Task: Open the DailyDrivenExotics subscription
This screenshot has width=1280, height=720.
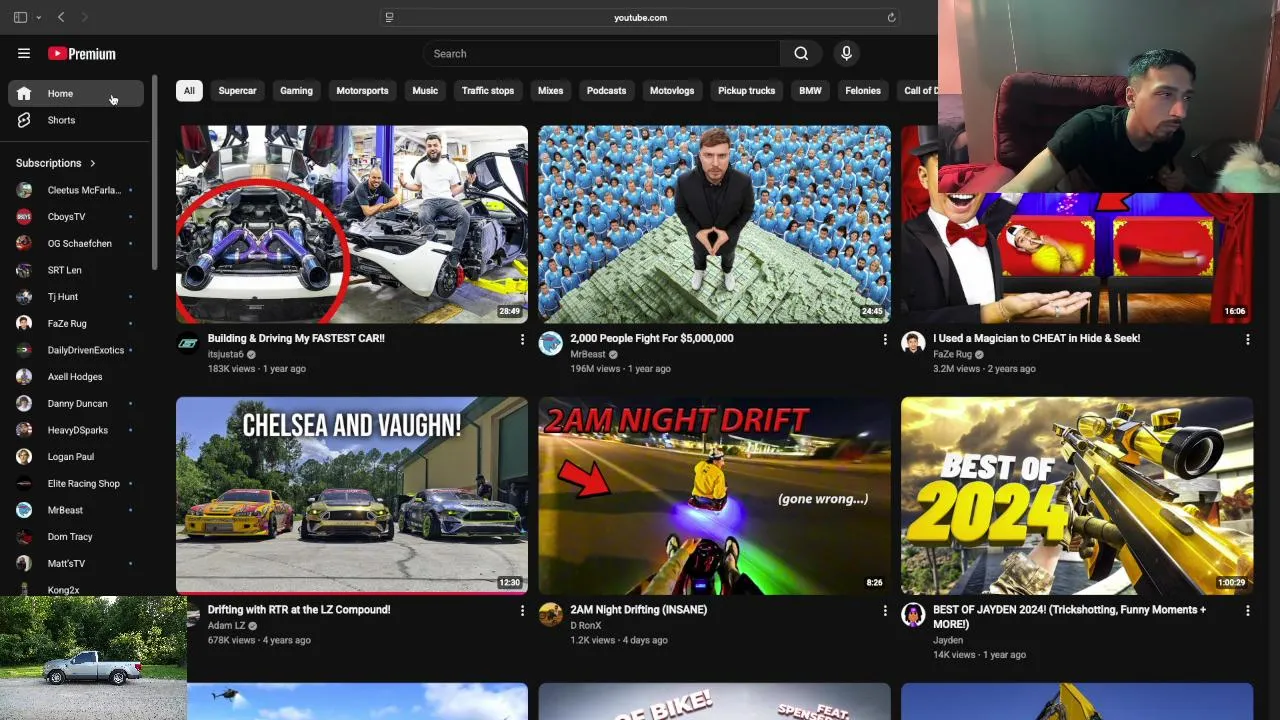Action: coord(76,350)
